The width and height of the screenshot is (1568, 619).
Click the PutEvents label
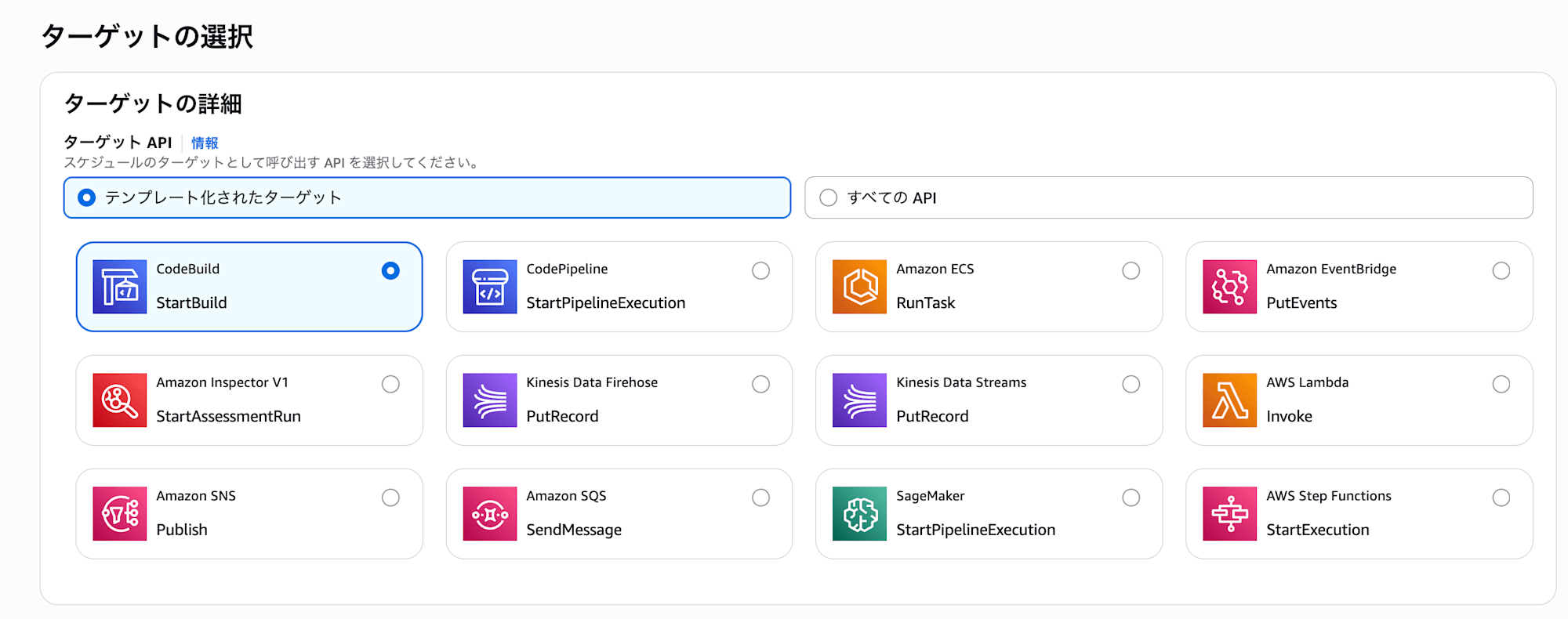pyautogui.click(x=1302, y=302)
